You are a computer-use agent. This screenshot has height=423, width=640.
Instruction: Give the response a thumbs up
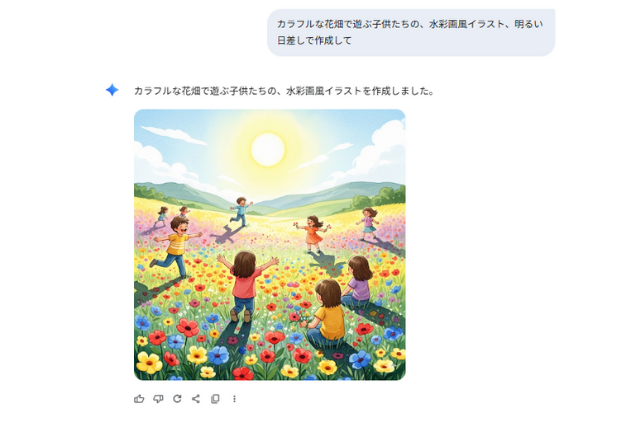139,399
